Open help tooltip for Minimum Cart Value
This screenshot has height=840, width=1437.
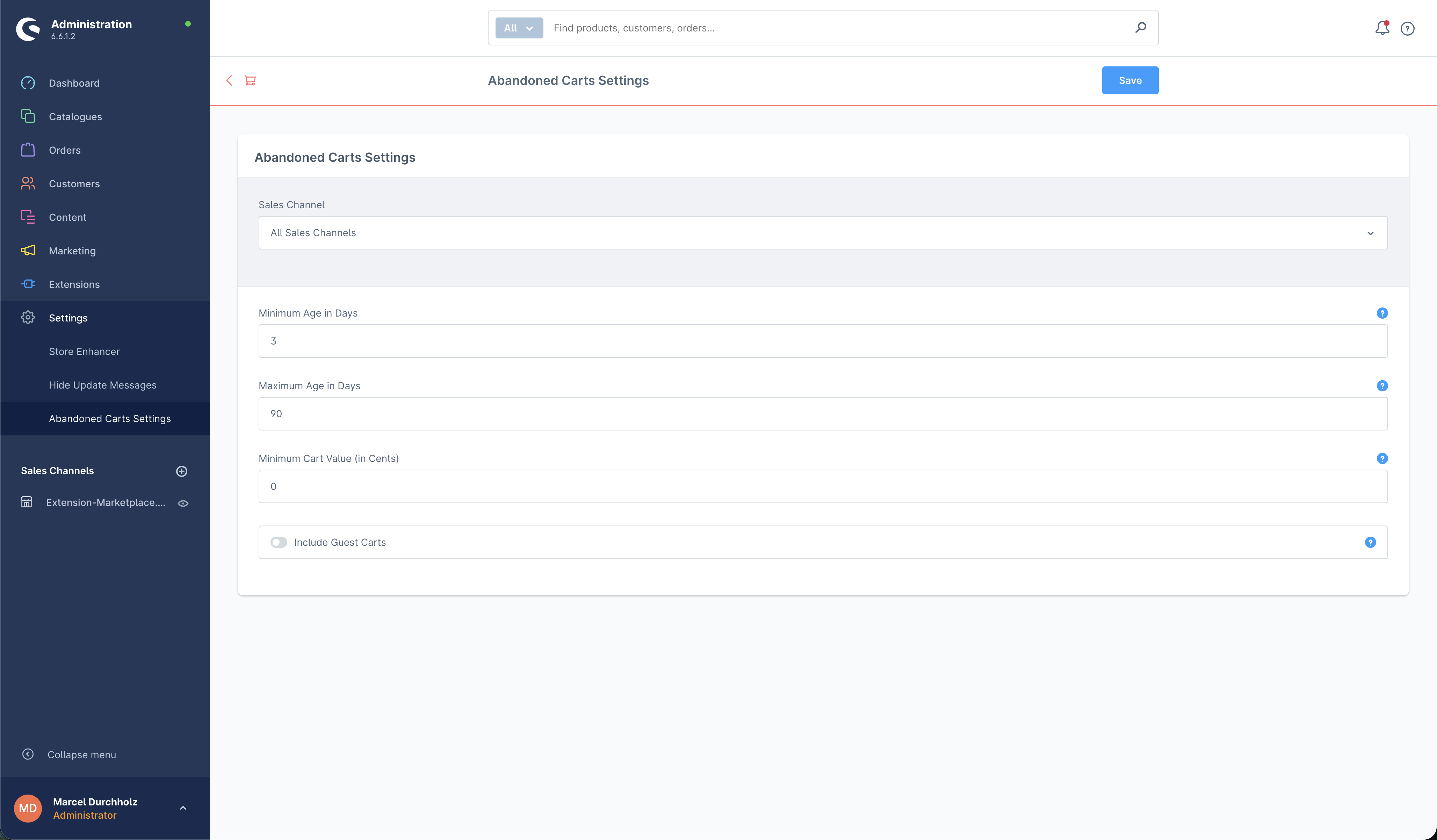click(x=1382, y=458)
